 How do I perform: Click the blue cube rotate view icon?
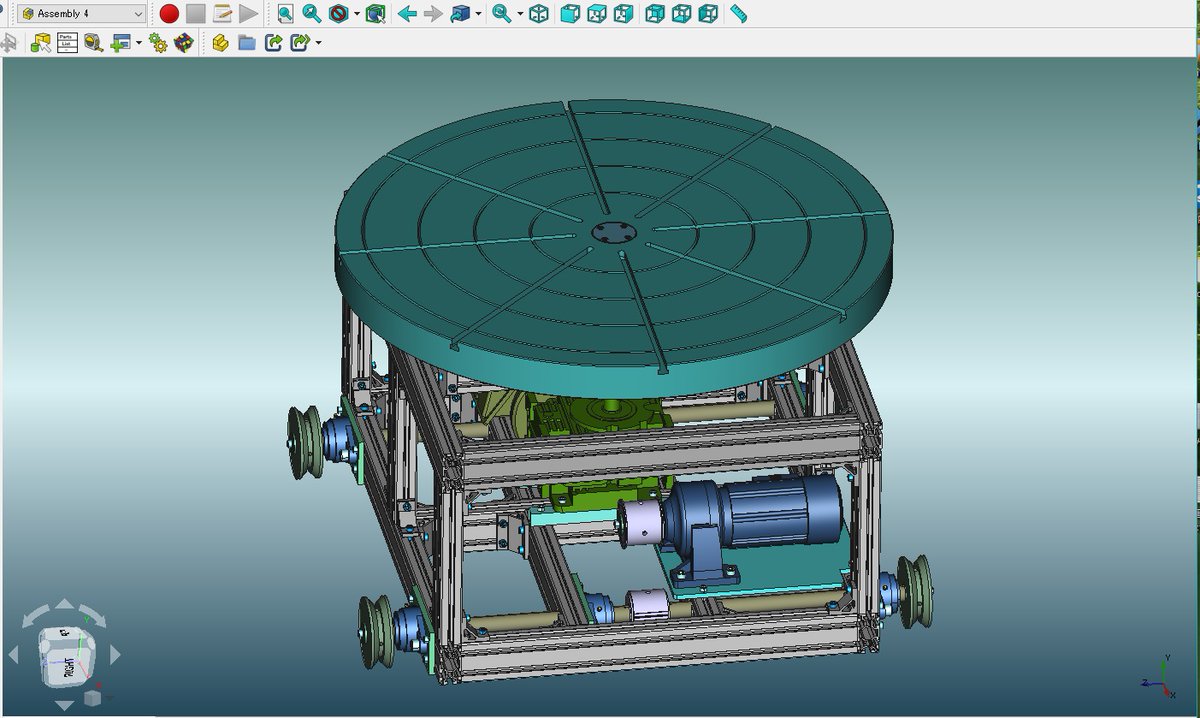pos(460,14)
